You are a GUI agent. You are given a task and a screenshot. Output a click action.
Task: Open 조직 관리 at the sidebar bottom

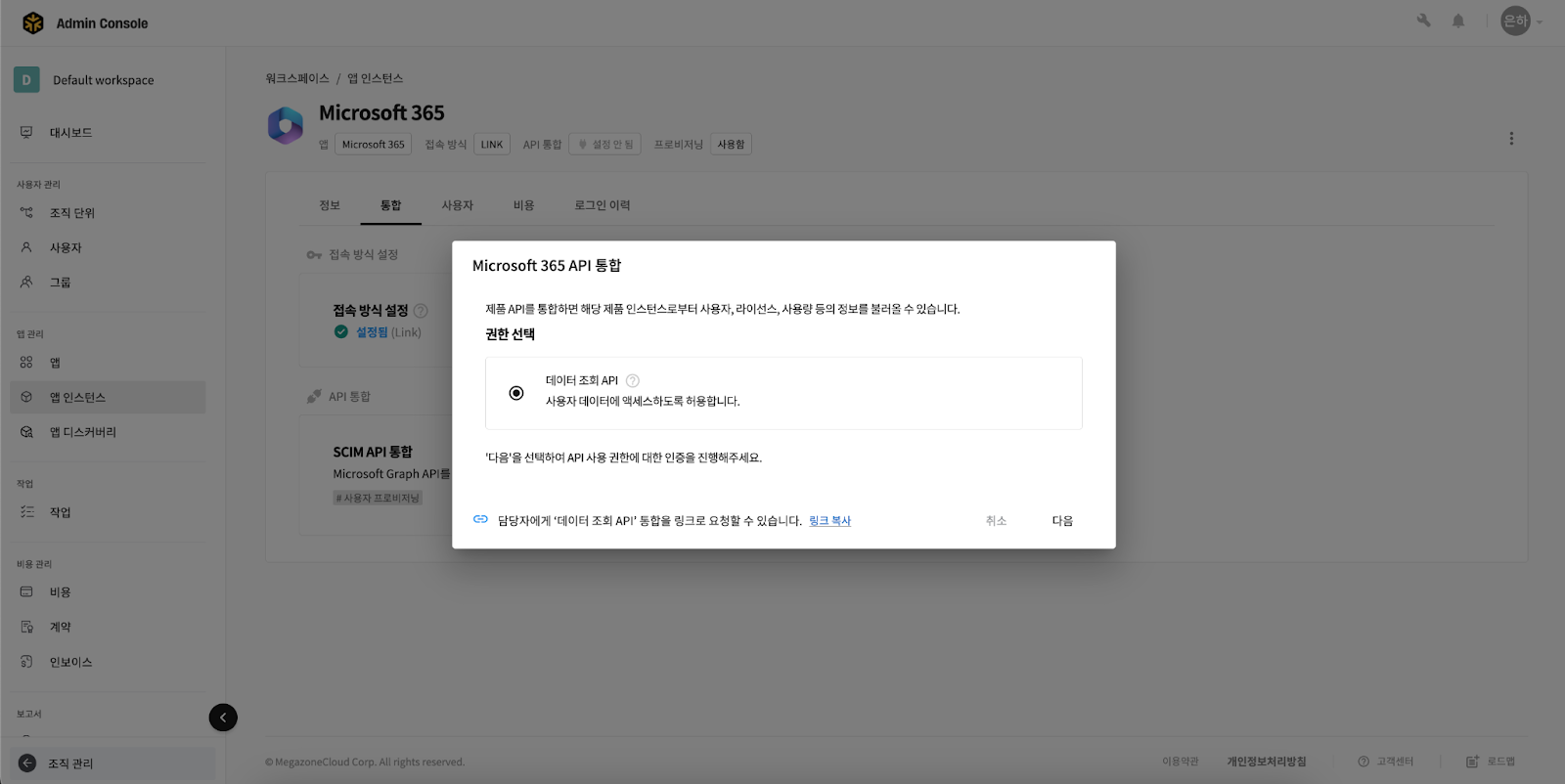[112, 763]
